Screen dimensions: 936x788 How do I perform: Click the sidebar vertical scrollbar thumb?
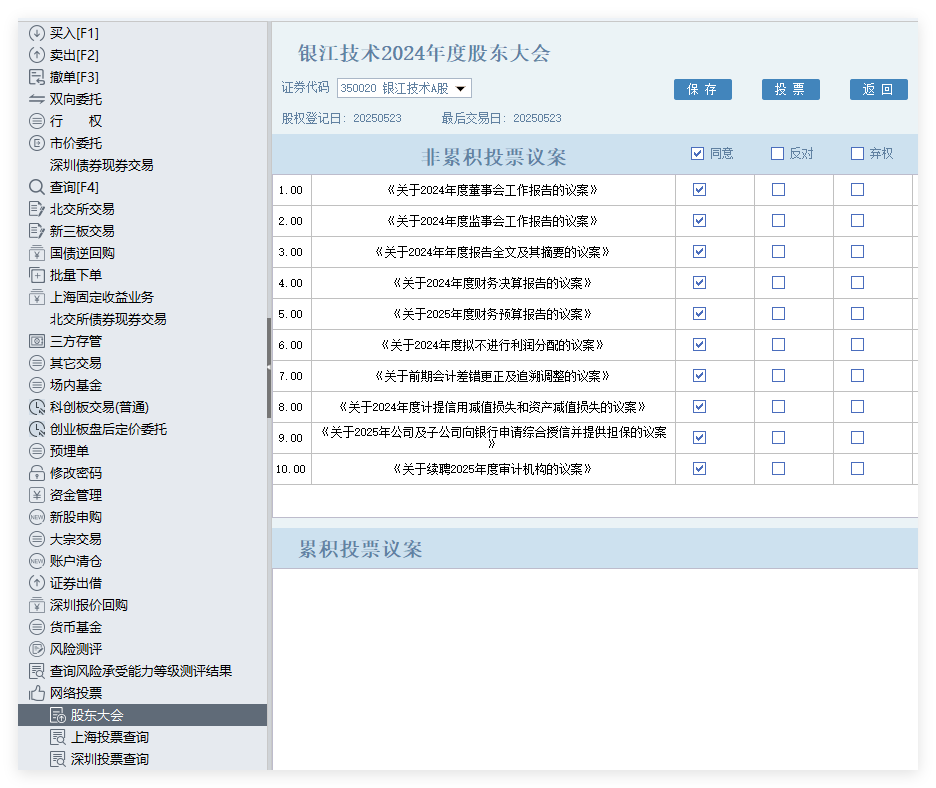coord(269,368)
